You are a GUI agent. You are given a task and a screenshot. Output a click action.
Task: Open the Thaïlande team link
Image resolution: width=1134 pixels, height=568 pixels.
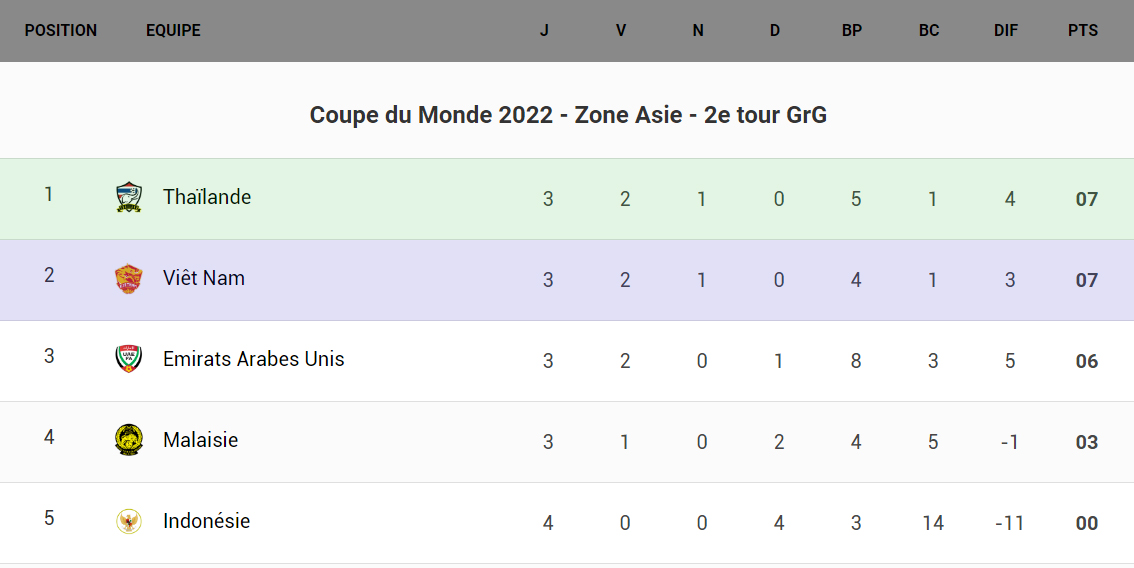coord(207,198)
